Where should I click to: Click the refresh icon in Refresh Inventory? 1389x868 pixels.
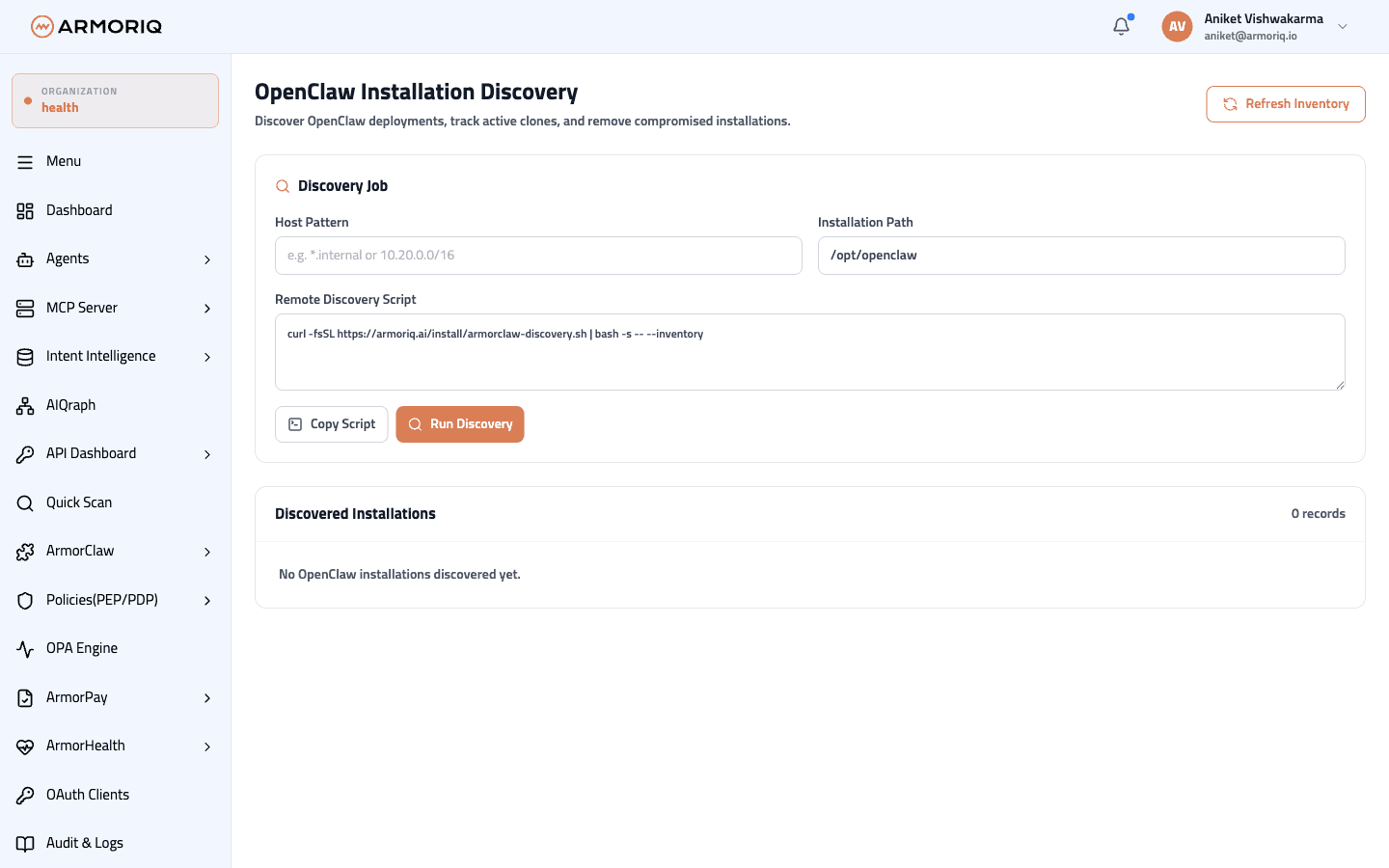pos(1230,104)
